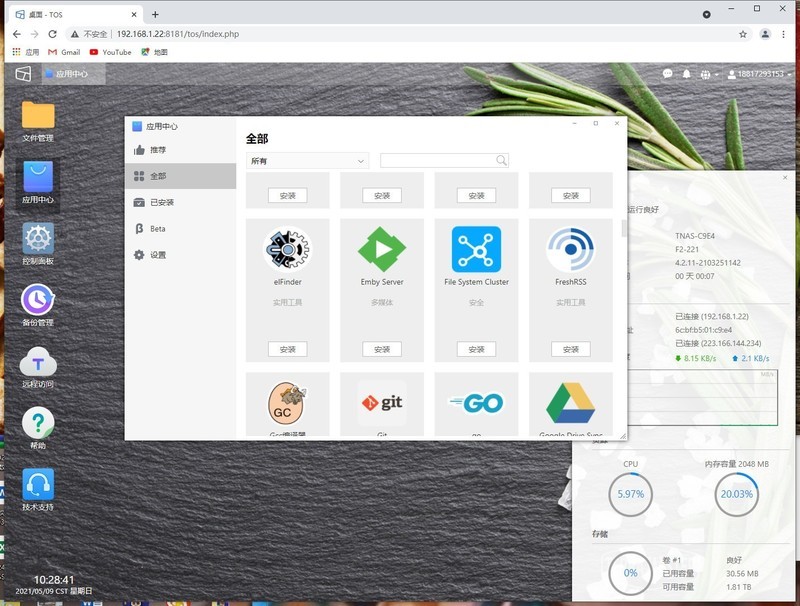This screenshot has height=606, width=800.
Task: Go to 设置 in App Center sidebar
Action: 181,255
